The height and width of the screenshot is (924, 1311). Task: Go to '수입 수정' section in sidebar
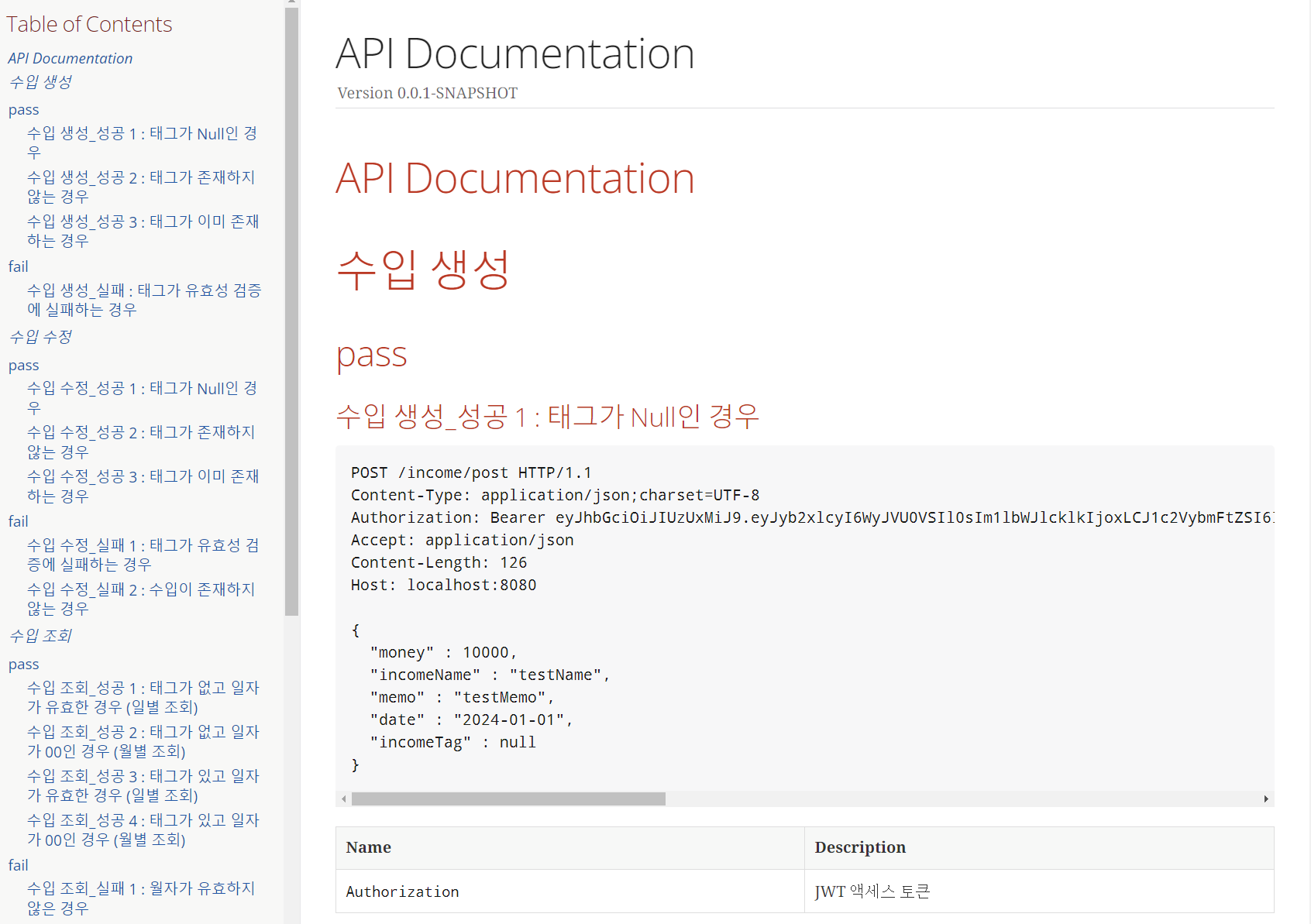(40, 337)
